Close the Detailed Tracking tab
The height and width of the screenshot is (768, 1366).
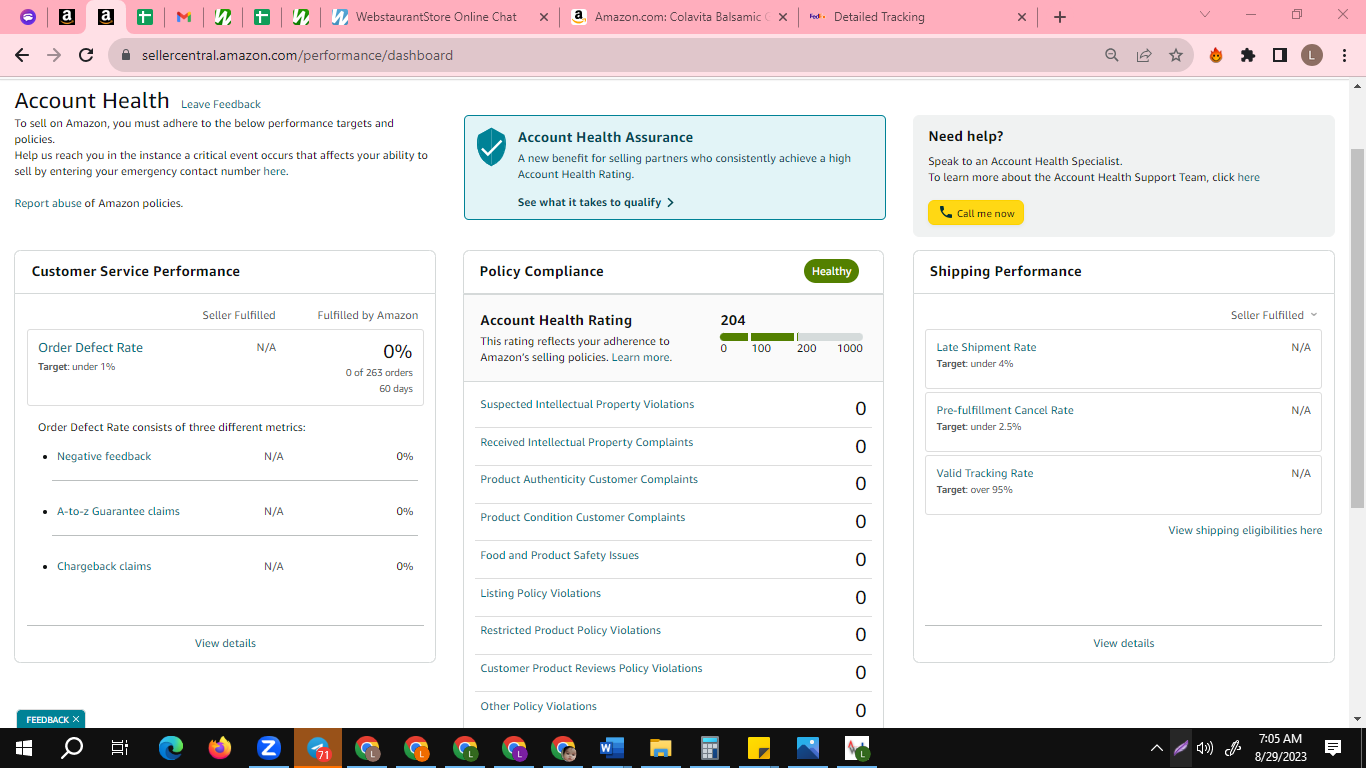[1022, 17]
